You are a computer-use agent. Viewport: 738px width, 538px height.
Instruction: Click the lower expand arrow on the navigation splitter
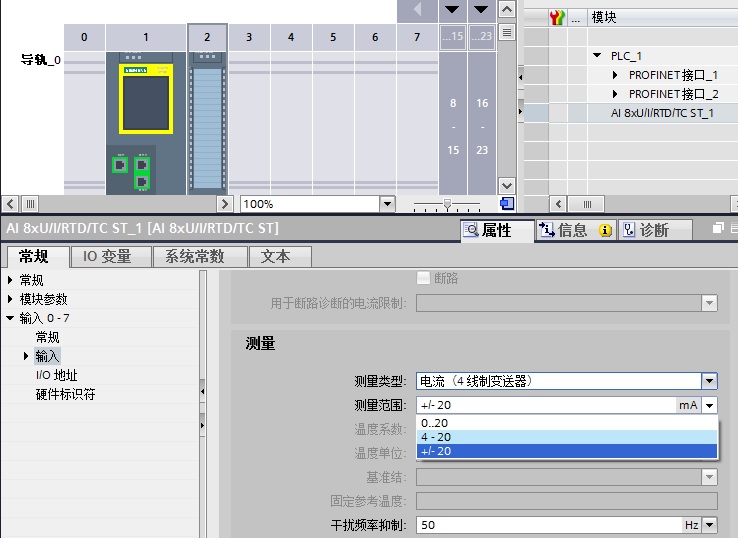(x=202, y=425)
